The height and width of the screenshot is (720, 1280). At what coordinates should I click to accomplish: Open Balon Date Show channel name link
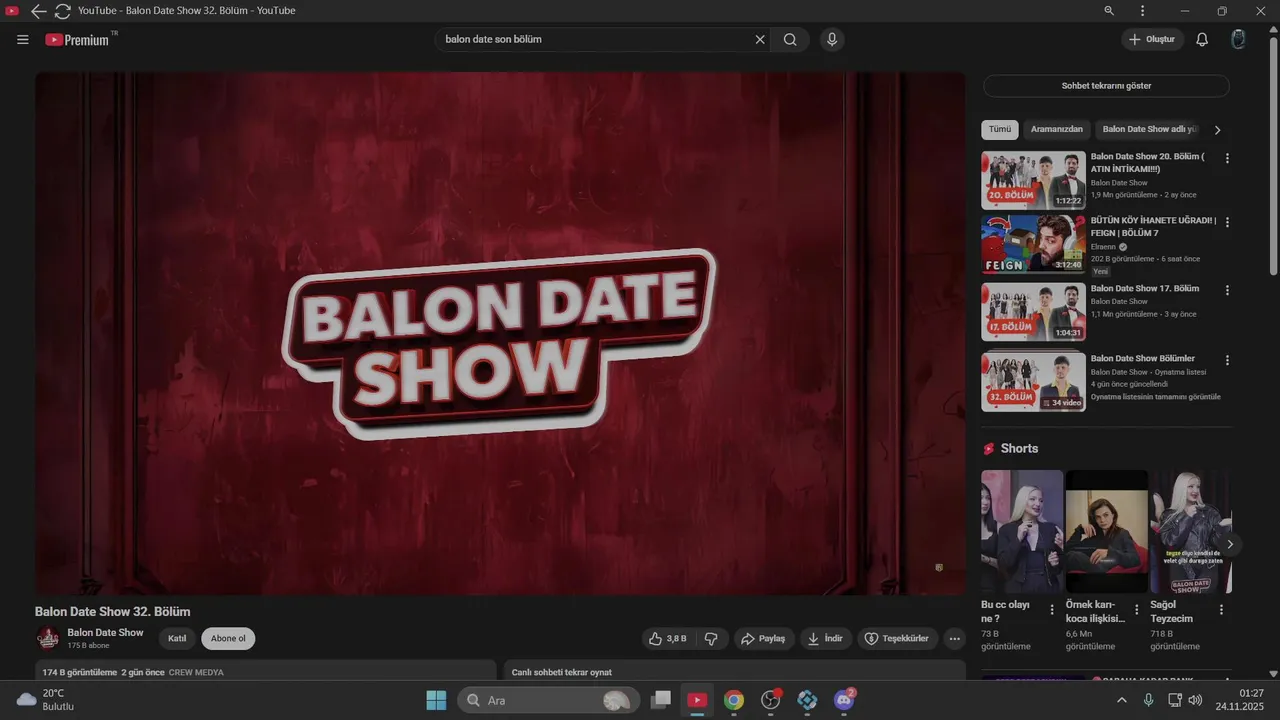coord(105,632)
